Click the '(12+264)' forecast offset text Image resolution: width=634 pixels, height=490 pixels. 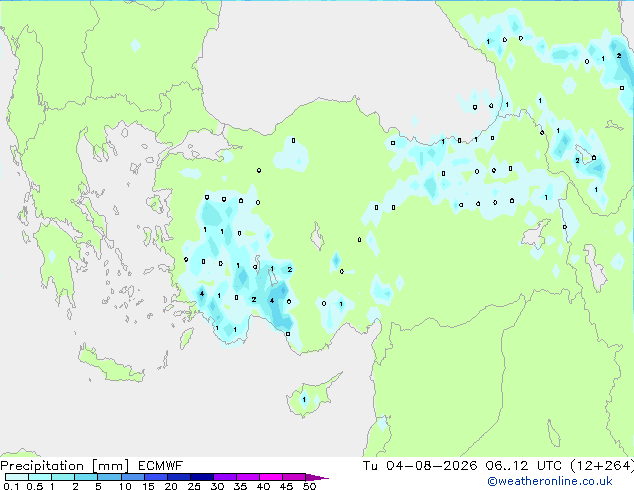602,466
